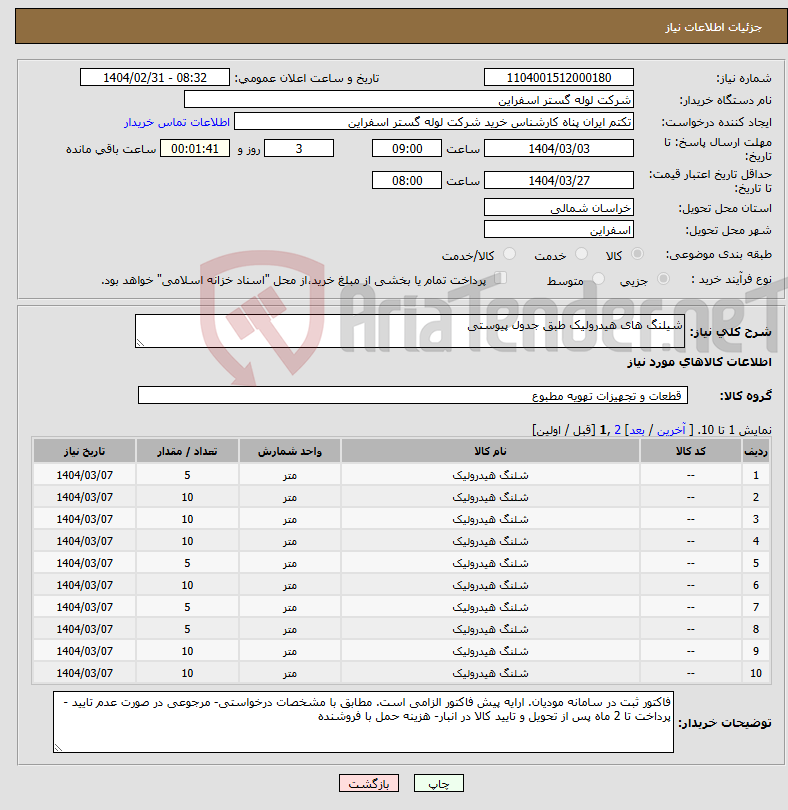Click the announcement date field 1404/02/31 - 08:32
Screen dimensions: 788x810
[154, 77]
